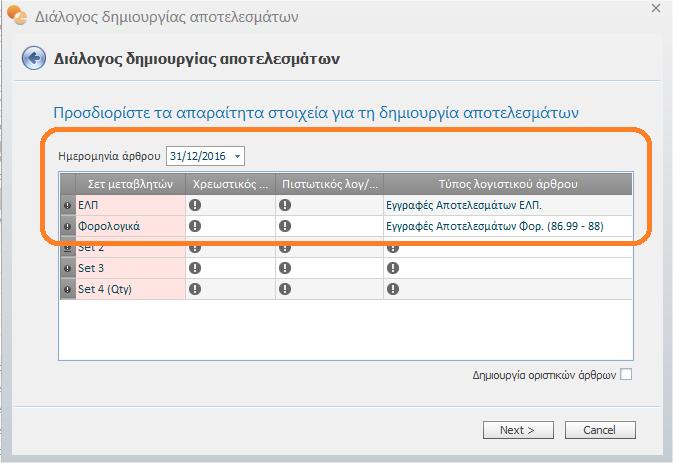The image size is (673, 463).
Task: Click the blue back arrow icon
Action: 33,58
